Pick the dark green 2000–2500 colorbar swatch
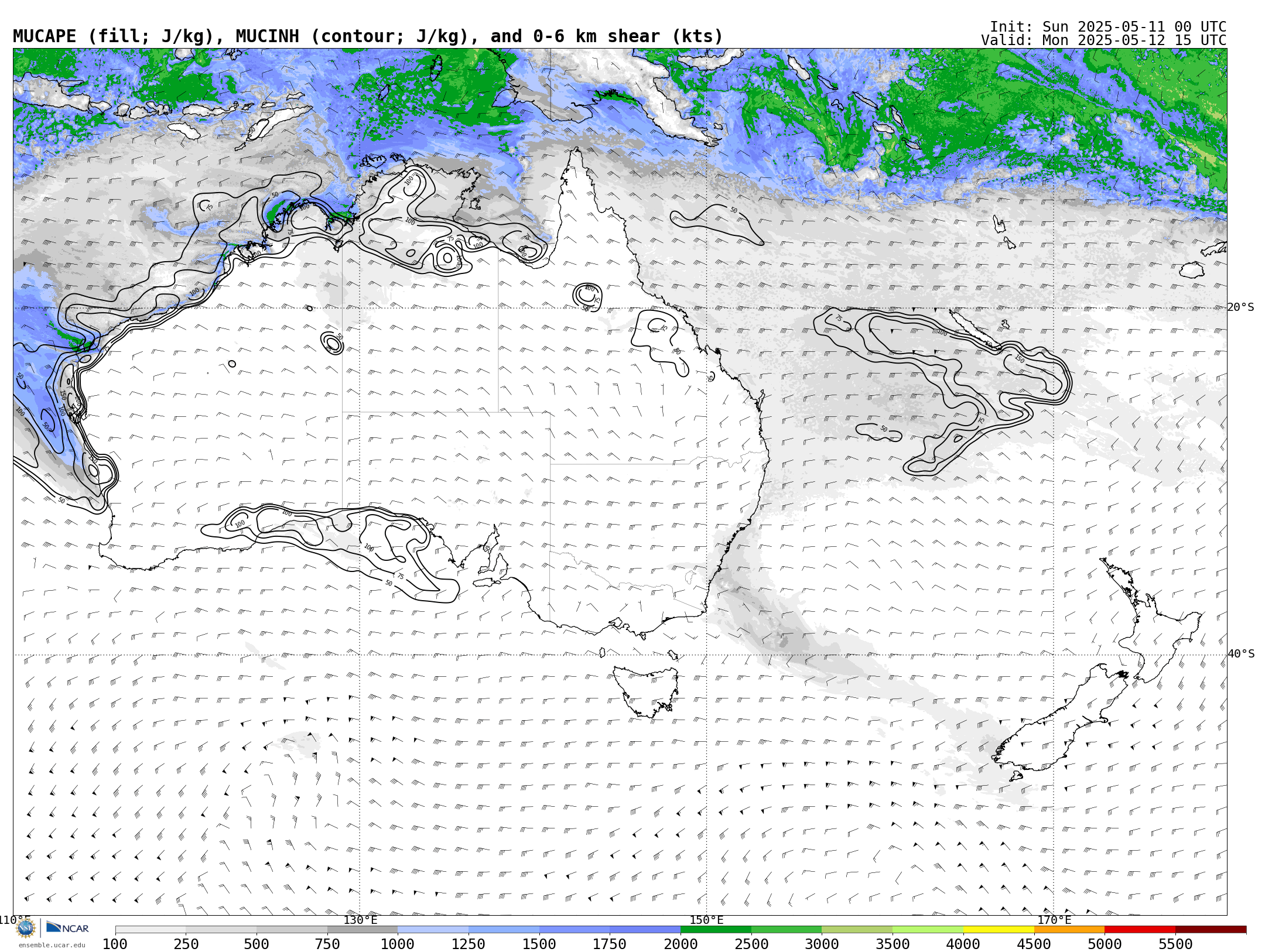The width and height of the screenshot is (1265, 952). [716, 930]
